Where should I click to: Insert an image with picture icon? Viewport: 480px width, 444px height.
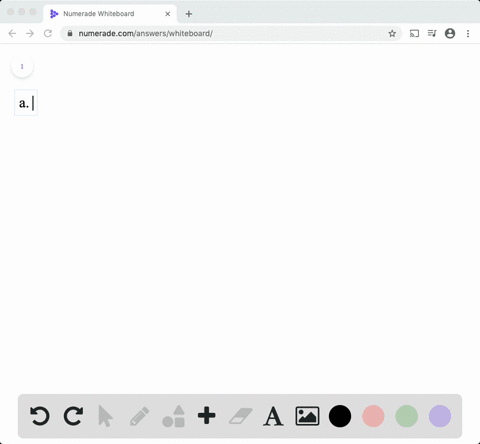[307, 416]
